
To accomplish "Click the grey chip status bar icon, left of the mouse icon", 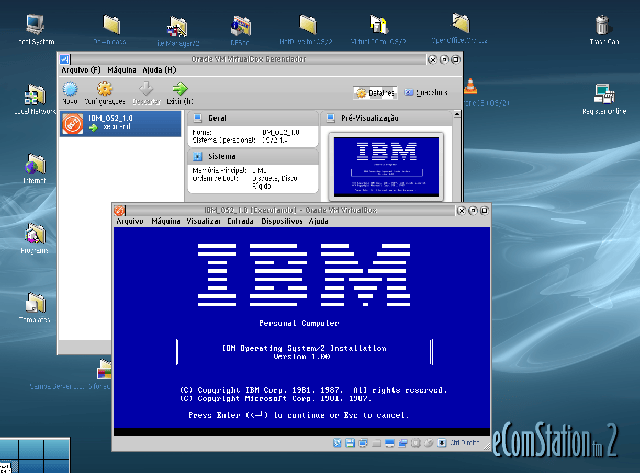I will tap(416, 443).
